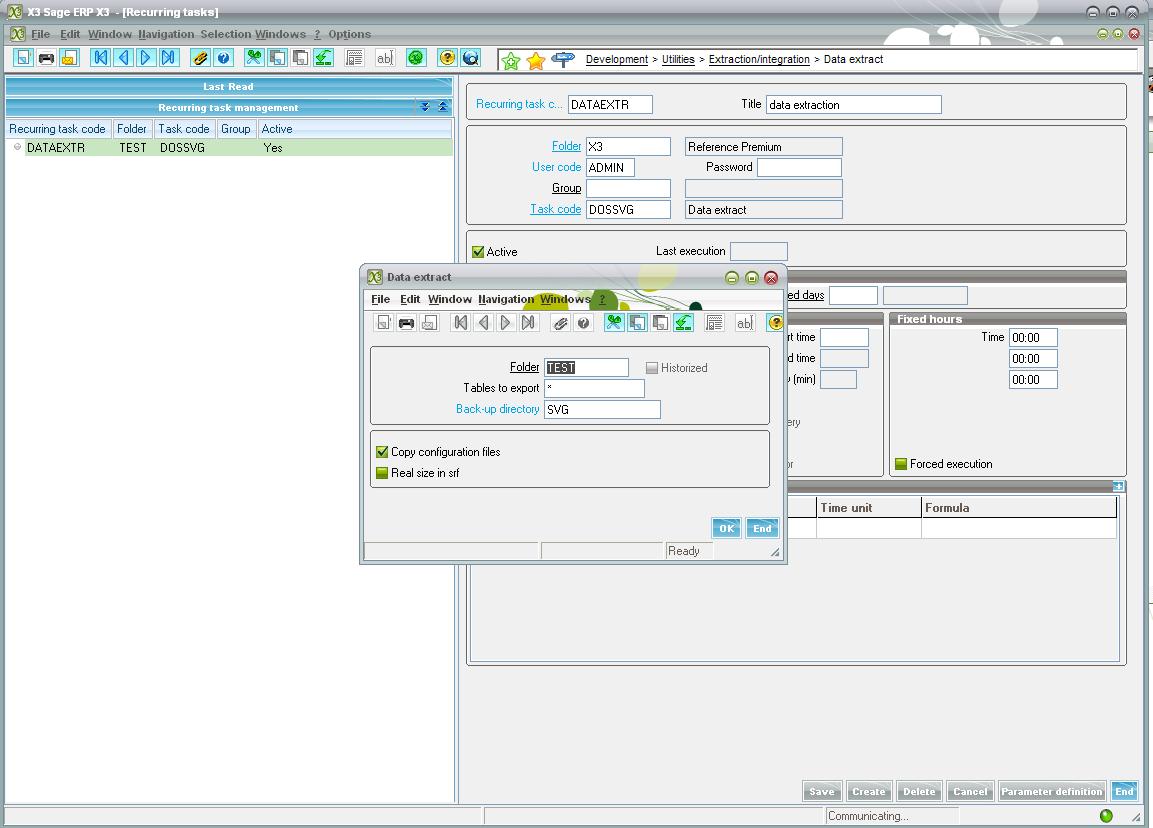The width and height of the screenshot is (1153, 828).
Task: Click the Create button
Action: (868, 791)
